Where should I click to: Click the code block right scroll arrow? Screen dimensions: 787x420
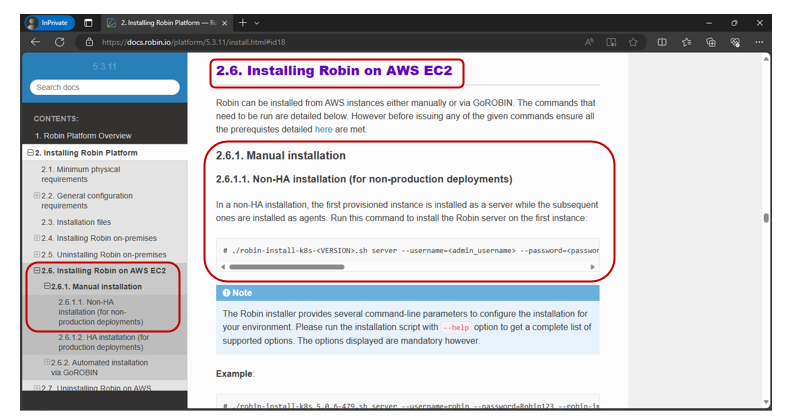coord(593,267)
